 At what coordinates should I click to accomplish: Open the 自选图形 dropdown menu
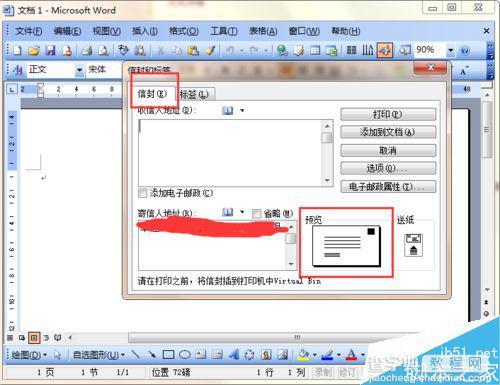(99, 355)
